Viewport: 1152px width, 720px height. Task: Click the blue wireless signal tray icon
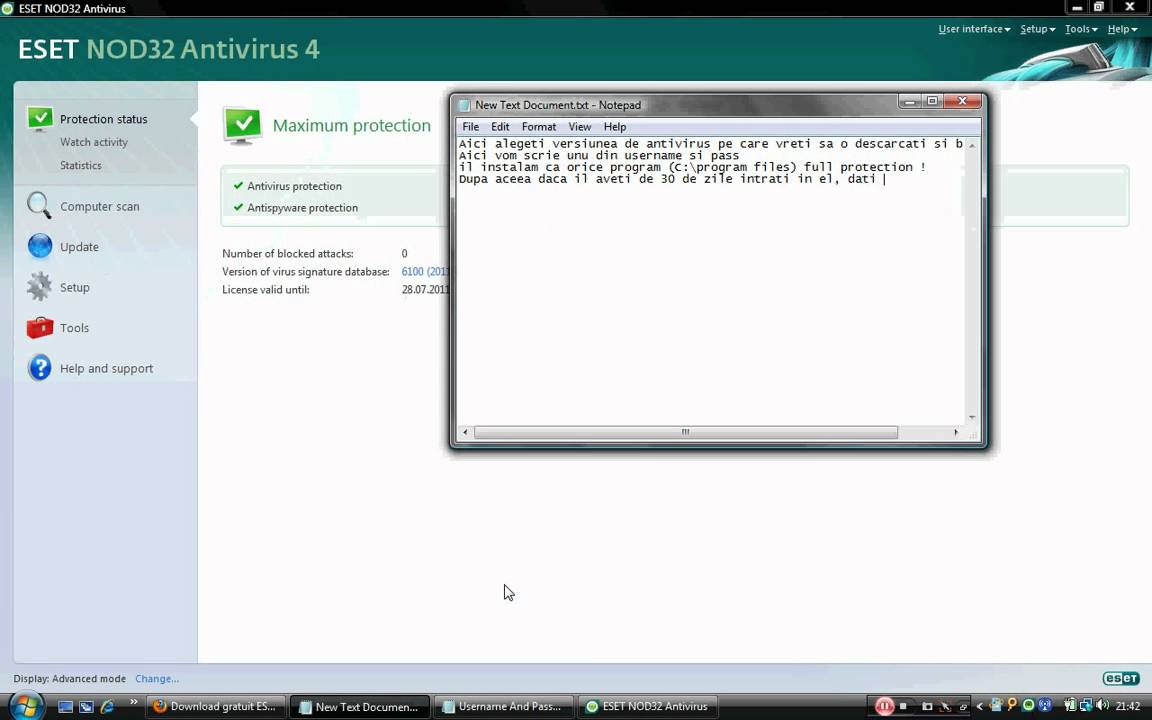(1045, 705)
